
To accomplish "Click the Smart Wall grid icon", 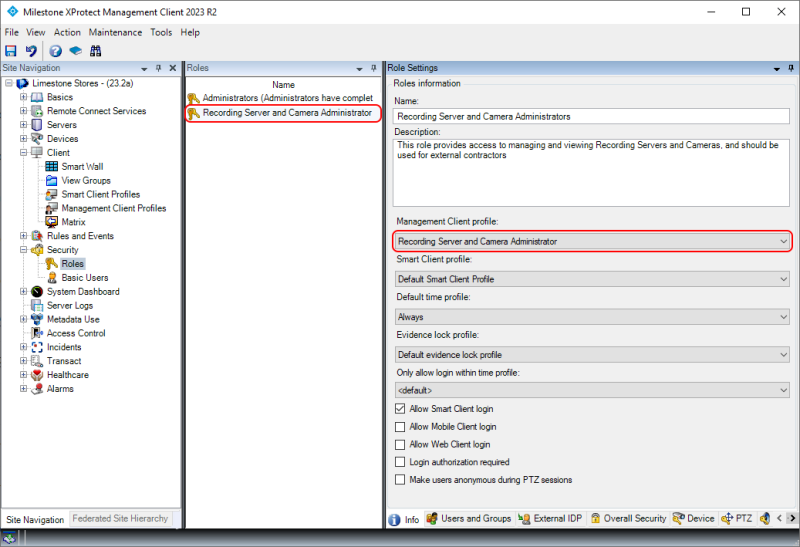I will coord(52,166).
